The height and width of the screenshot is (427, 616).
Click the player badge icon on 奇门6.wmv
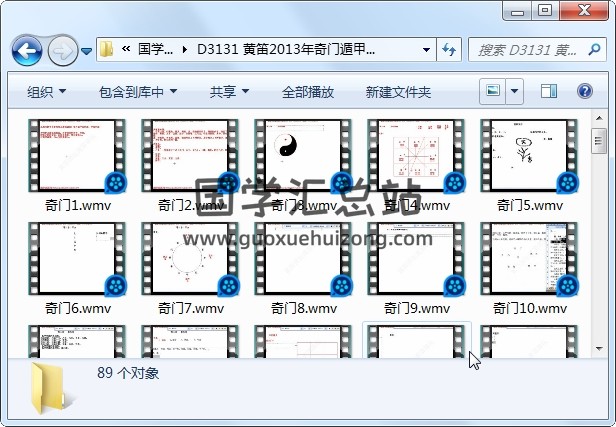[116, 286]
